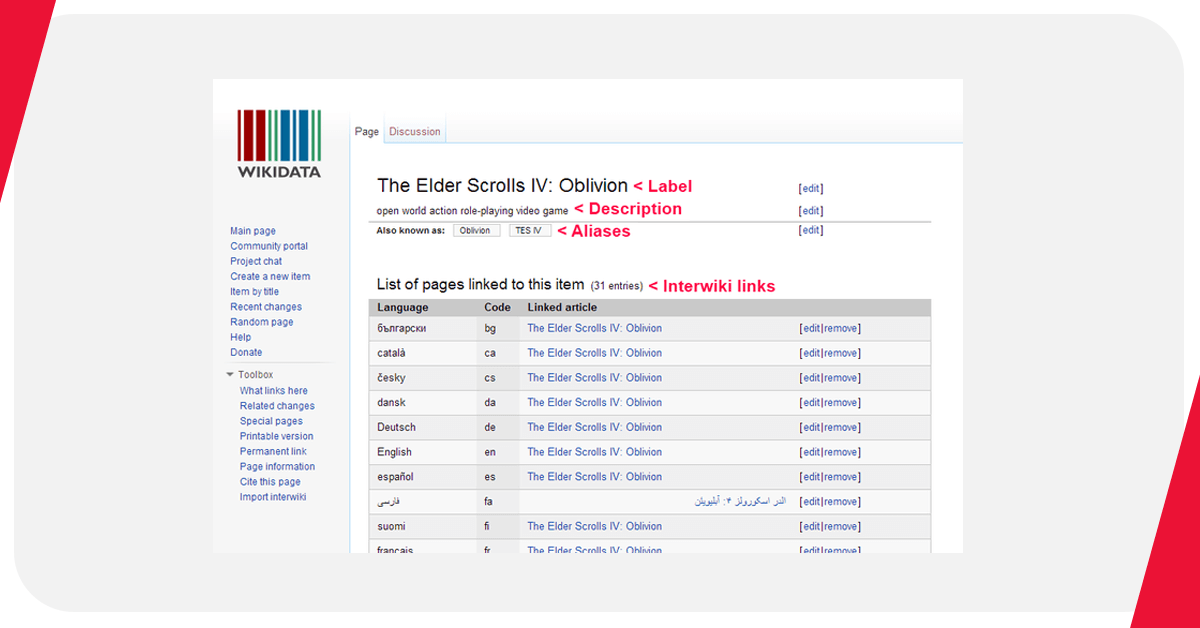Edit the aliases
This screenshot has height=628, width=1200.
click(811, 230)
